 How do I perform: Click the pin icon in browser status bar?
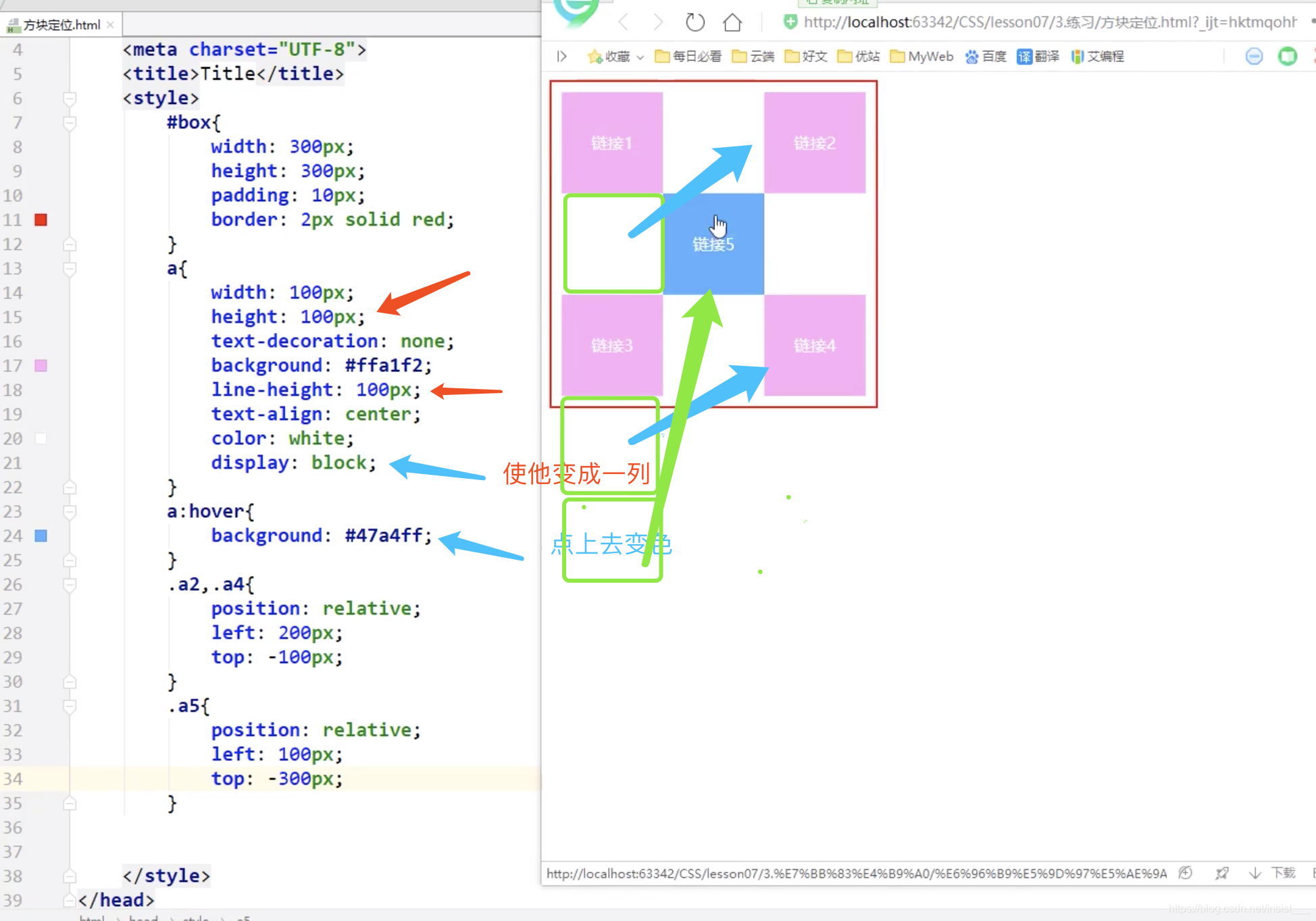1221,873
